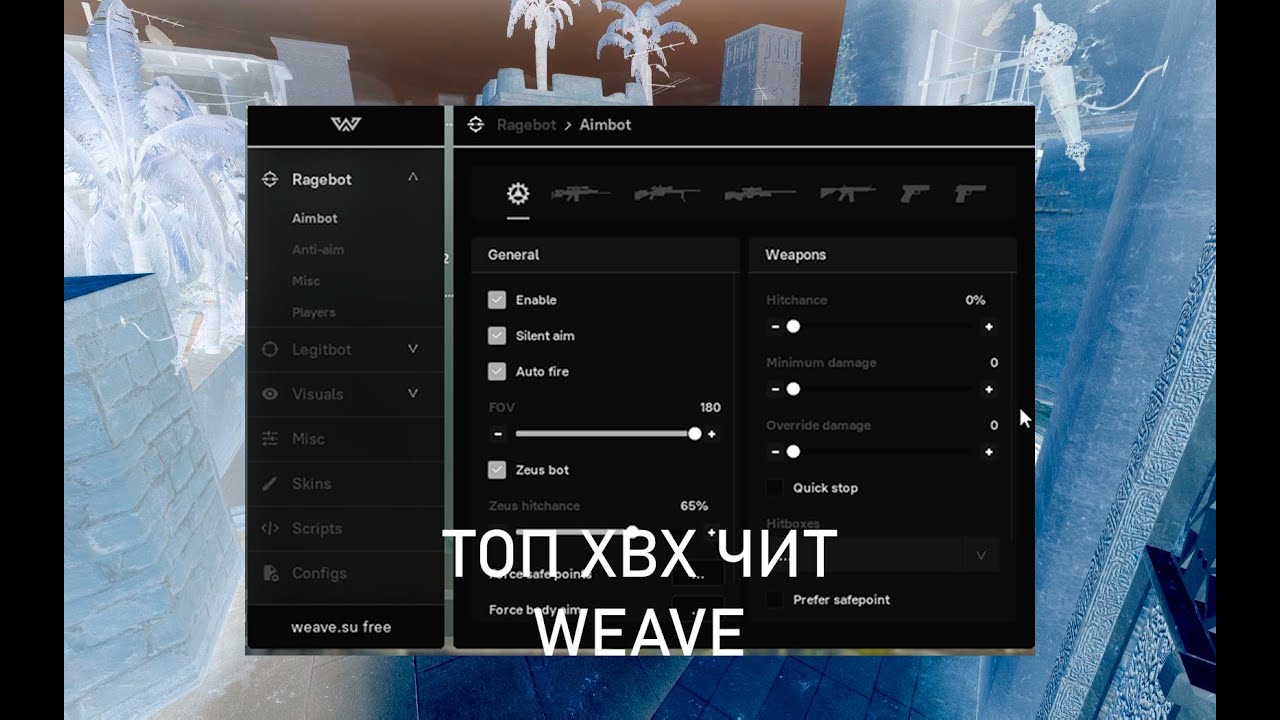Viewport: 1280px width, 720px height.
Task: Click the Override damage slider handle
Action: click(x=793, y=452)
